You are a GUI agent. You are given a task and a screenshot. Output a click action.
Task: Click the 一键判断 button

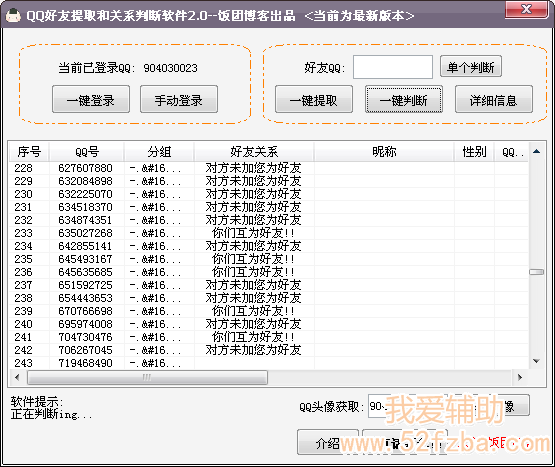404,99
